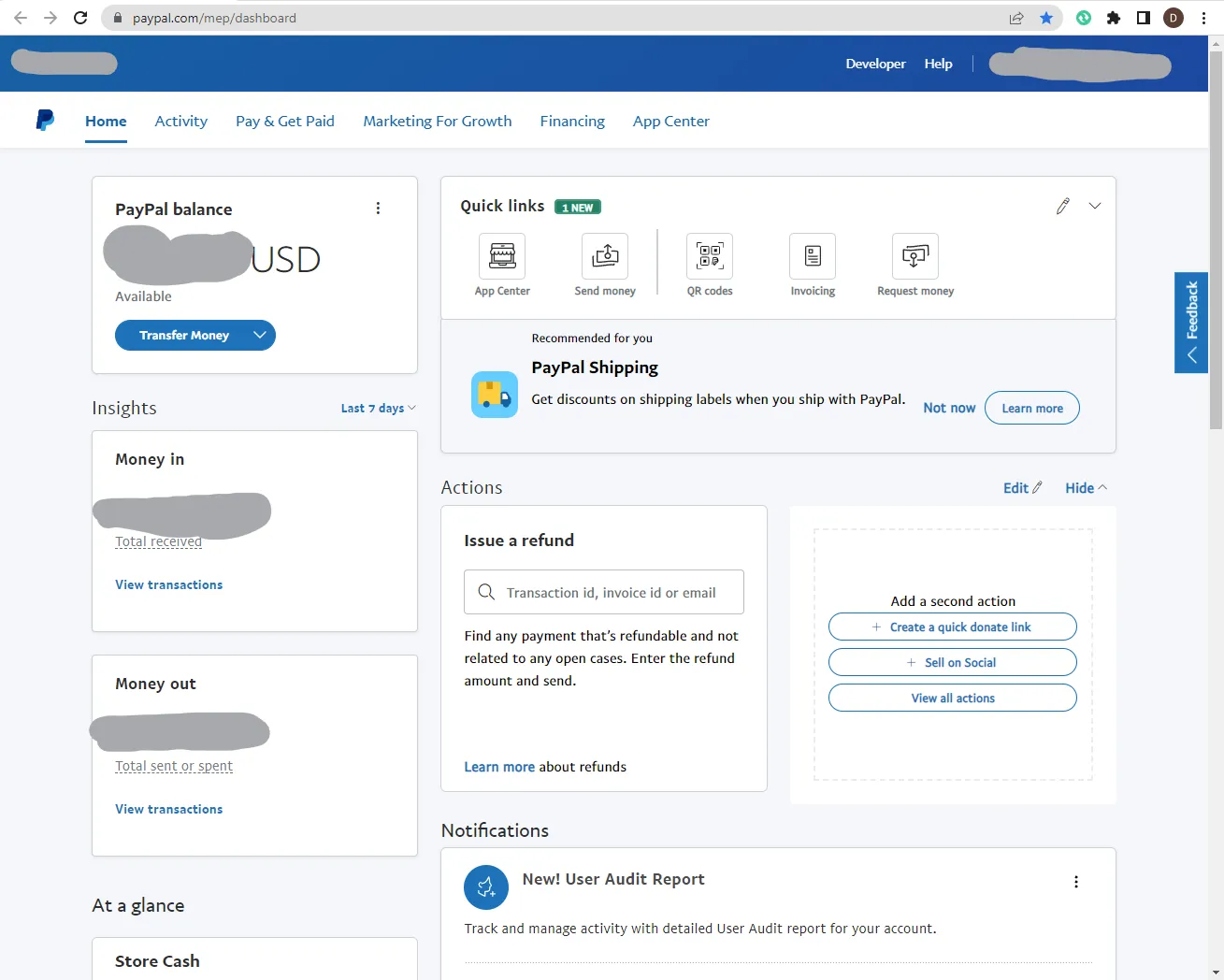Open Marketing For Growth menu
This screenshot has height=980, width=1224.
point(438,121)
